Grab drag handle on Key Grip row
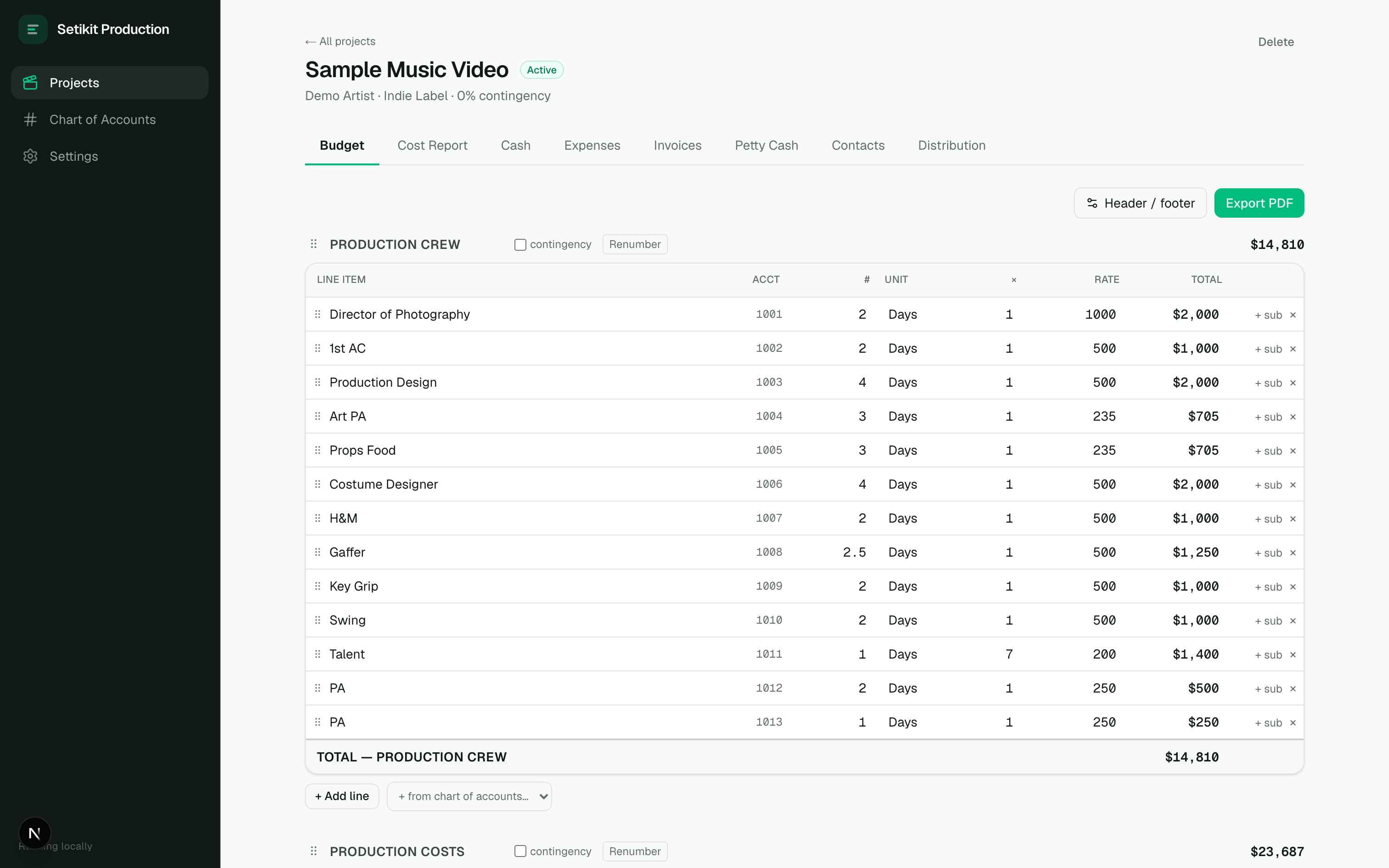 317,586
